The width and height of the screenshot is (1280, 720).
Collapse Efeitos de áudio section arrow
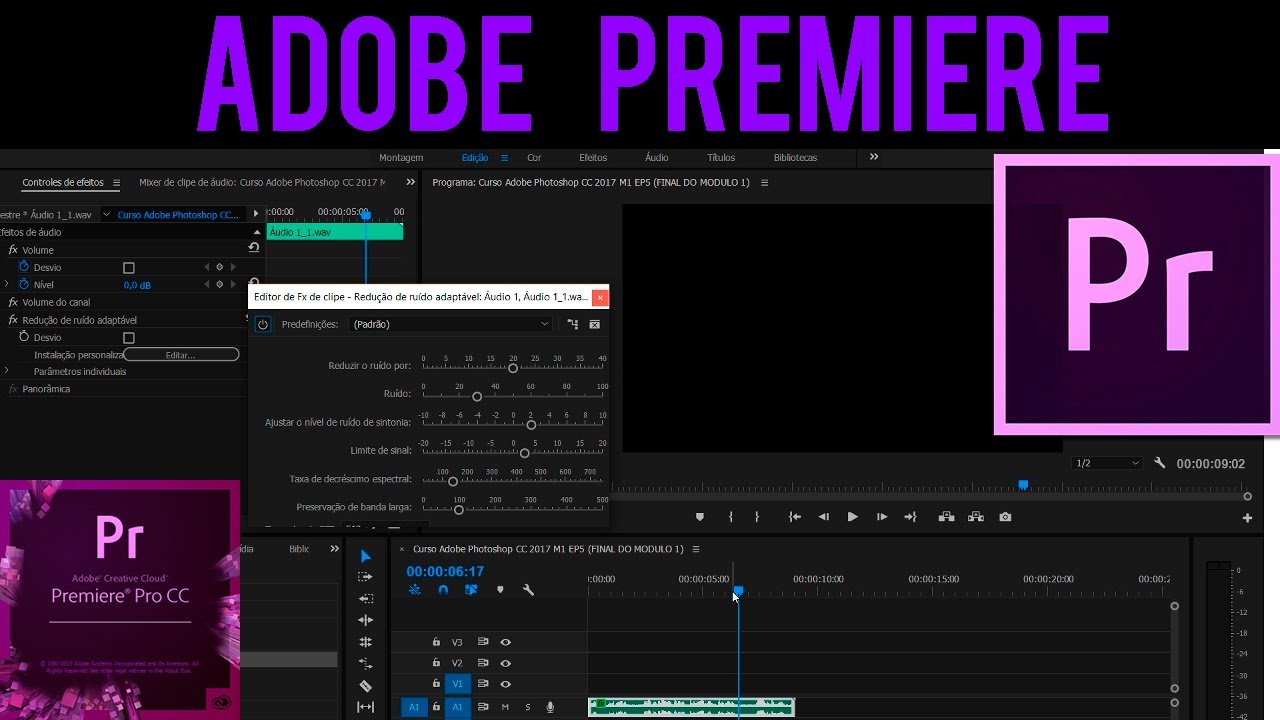pos(257,232)
